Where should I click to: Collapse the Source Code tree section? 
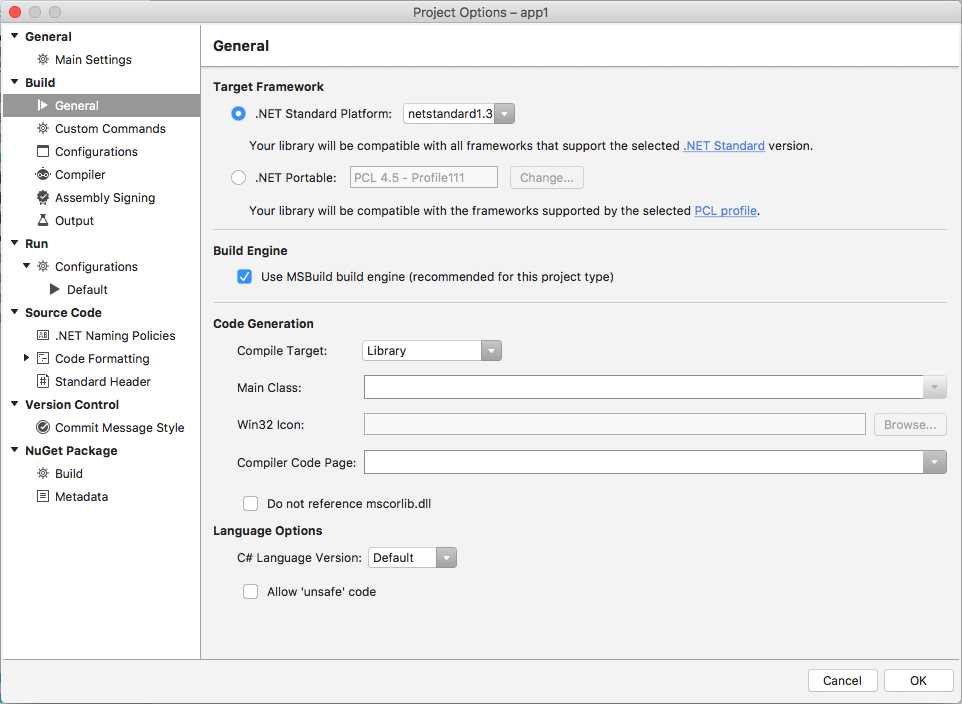[14, 312]
